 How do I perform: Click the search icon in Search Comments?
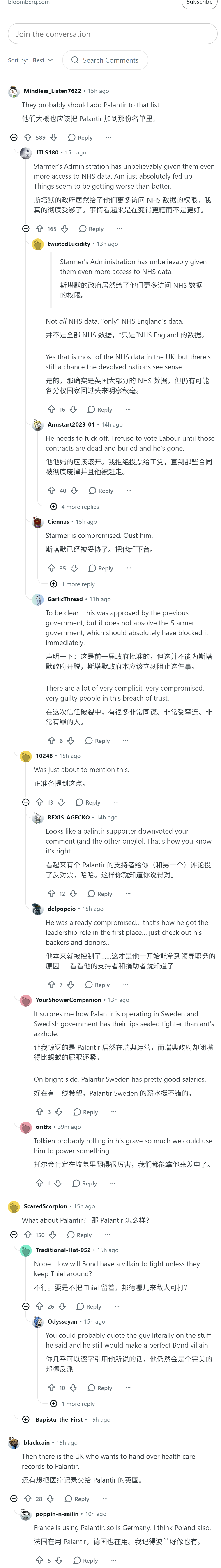tap(75, 60)
